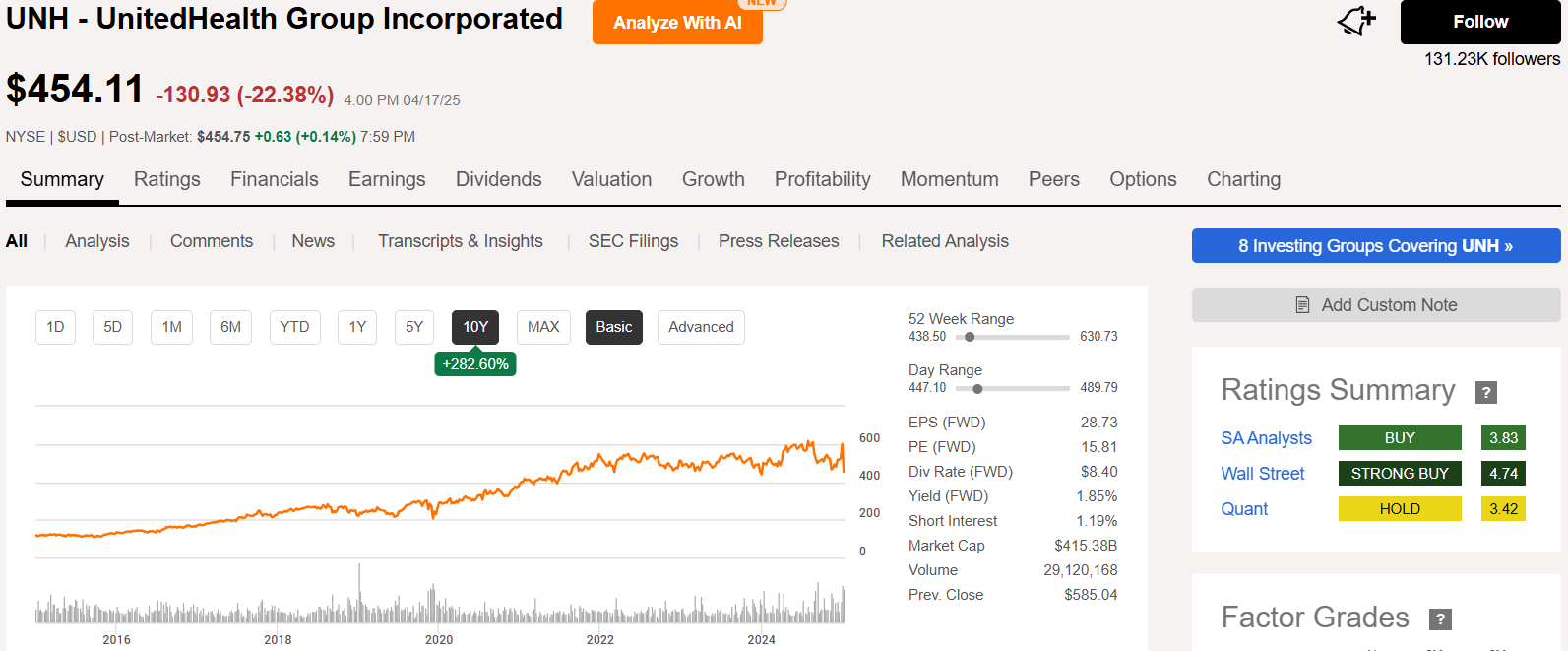Switch to Advanced chart mode
The width and height of the screenshot is (1568, 651).
(x=701, y=327)
